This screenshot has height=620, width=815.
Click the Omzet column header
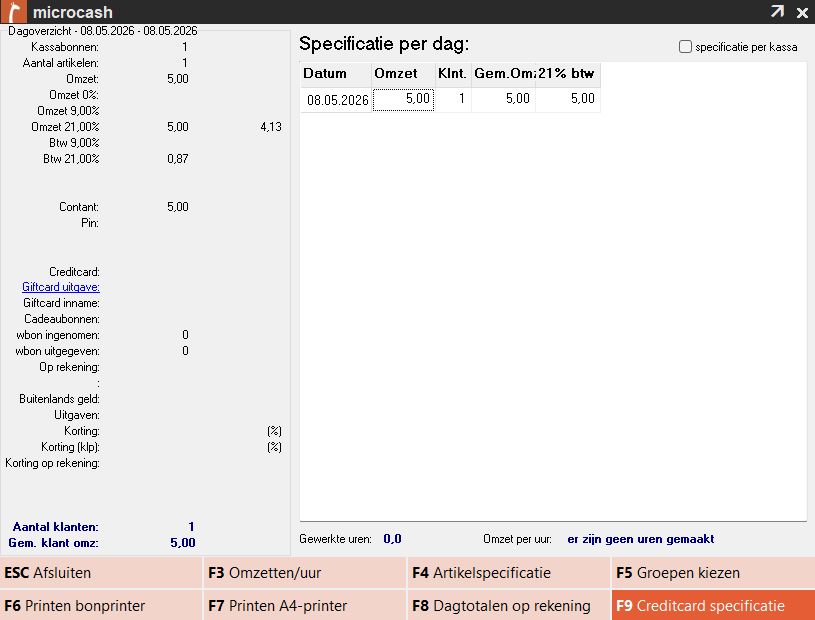[403, 74]
